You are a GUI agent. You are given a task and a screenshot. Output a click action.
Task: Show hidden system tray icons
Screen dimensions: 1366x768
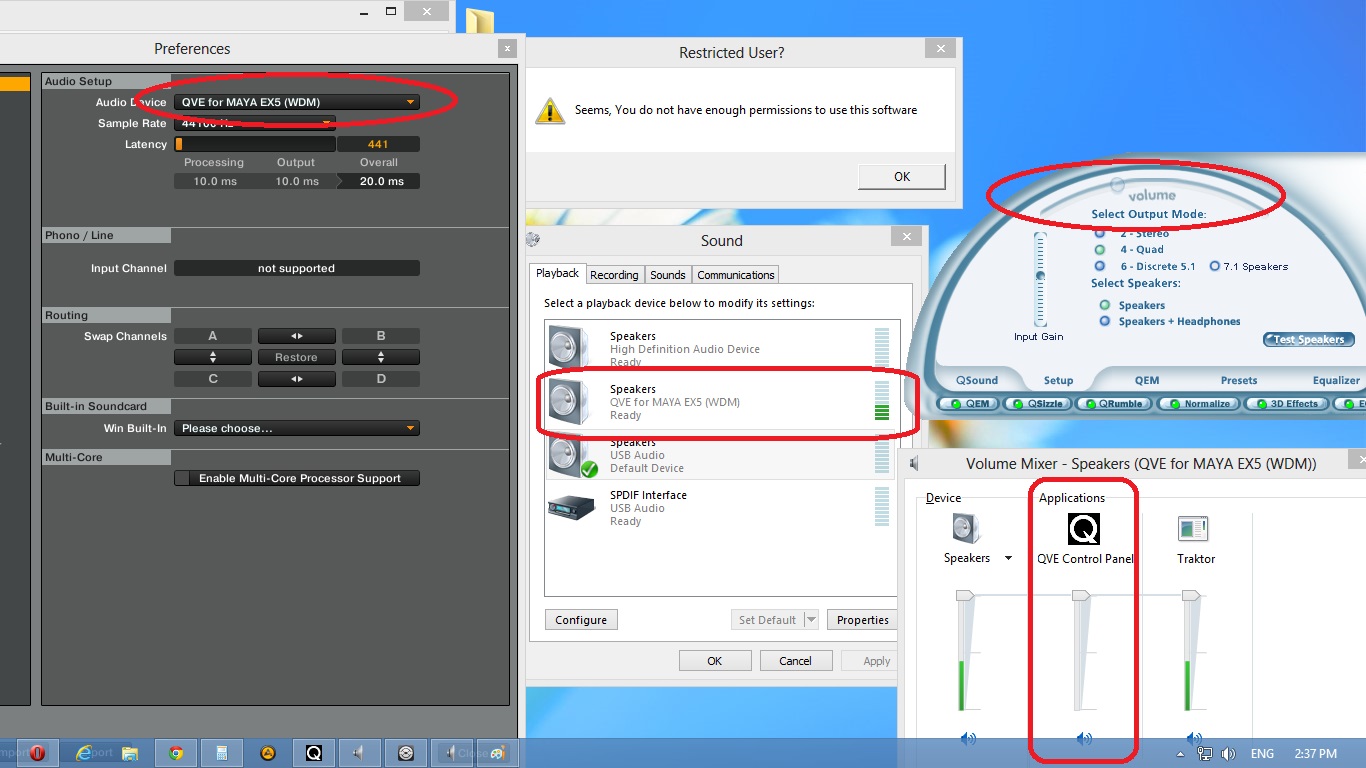1181,754
